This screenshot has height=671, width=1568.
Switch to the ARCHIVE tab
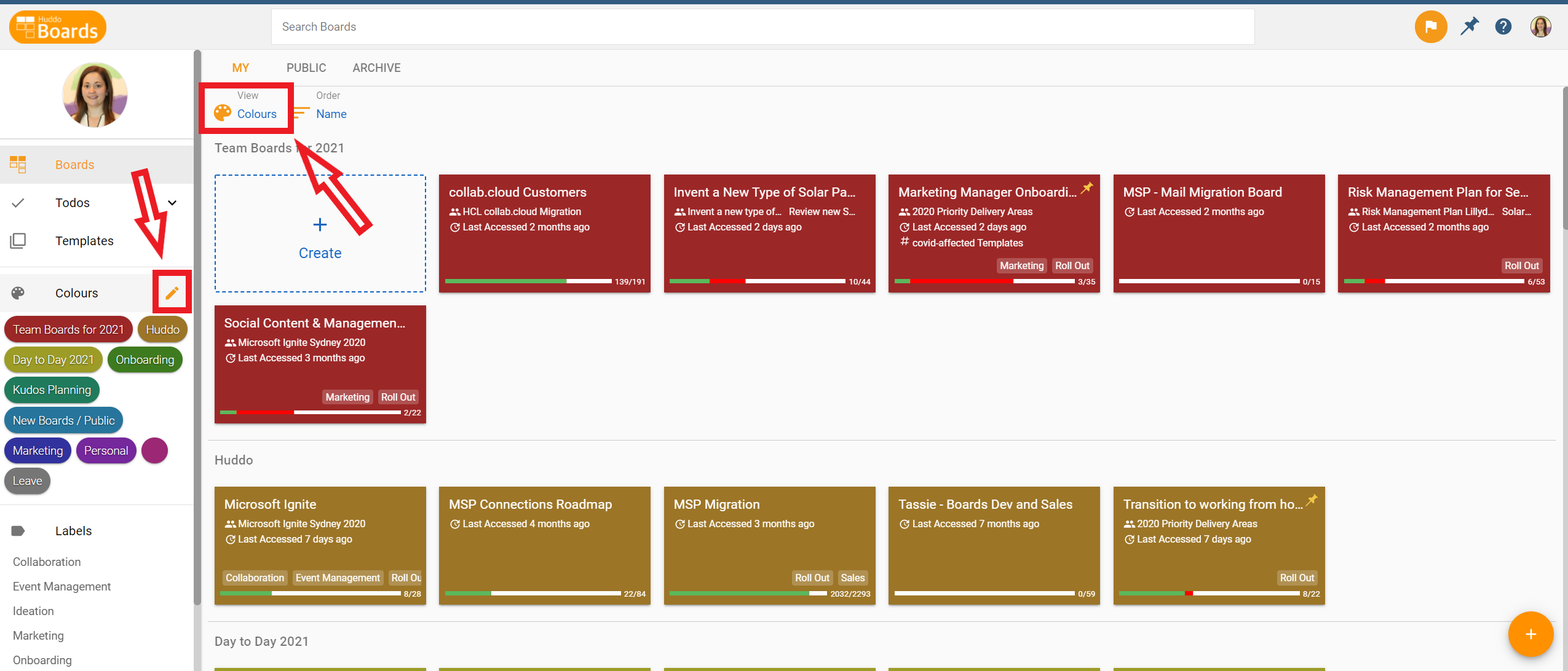click(376, 68)
